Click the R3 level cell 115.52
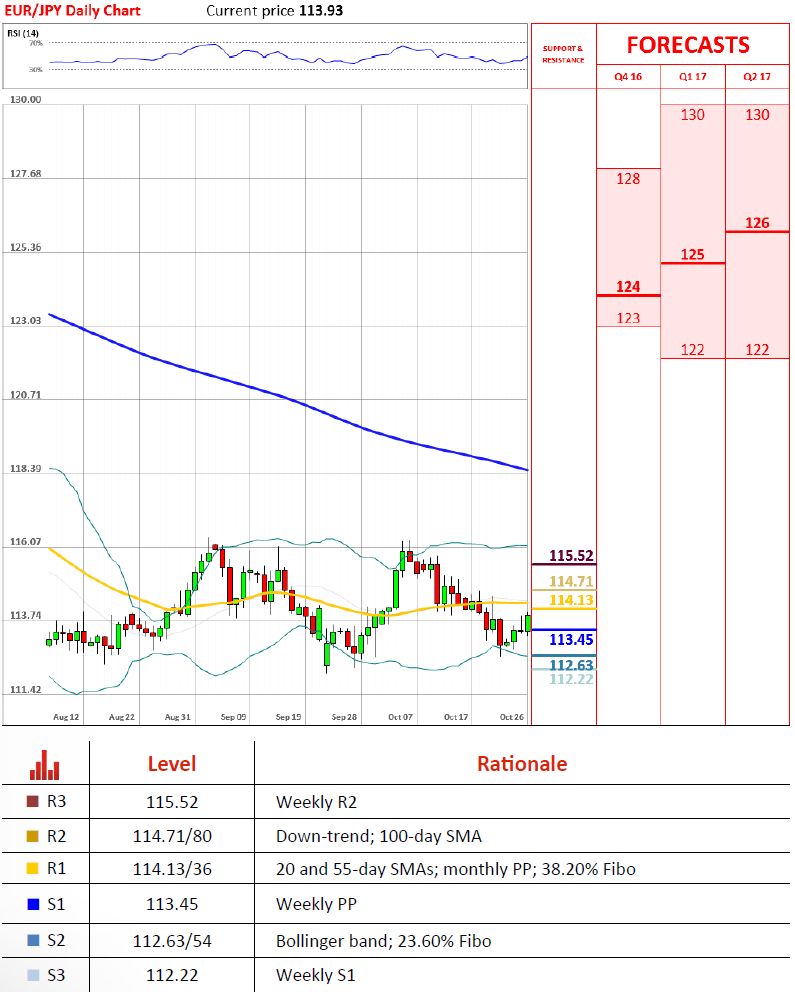This screenshot has width=795, height=992. (x=172, y=802)
